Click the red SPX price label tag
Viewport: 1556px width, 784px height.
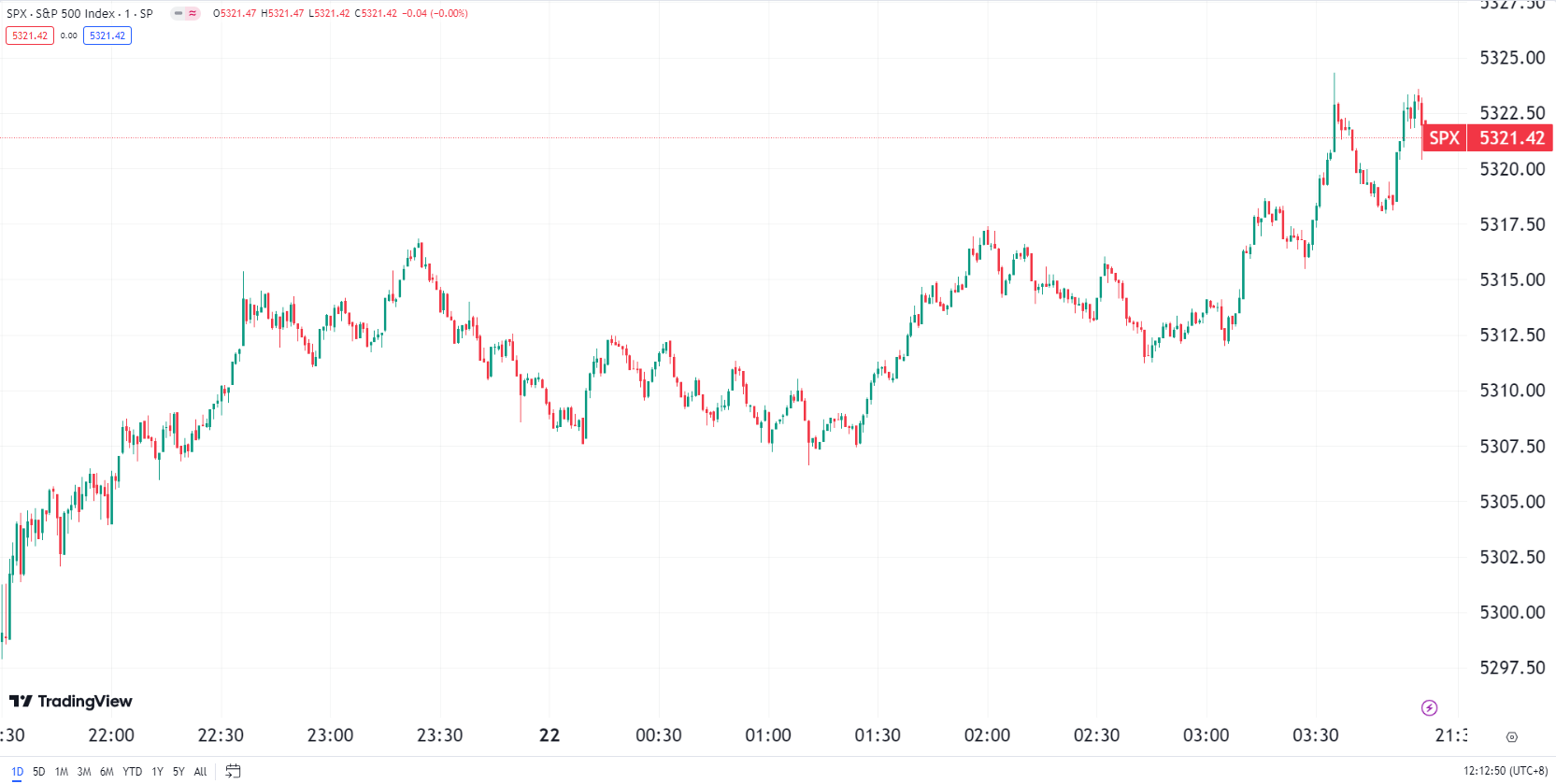click(x=1444, y=138)
